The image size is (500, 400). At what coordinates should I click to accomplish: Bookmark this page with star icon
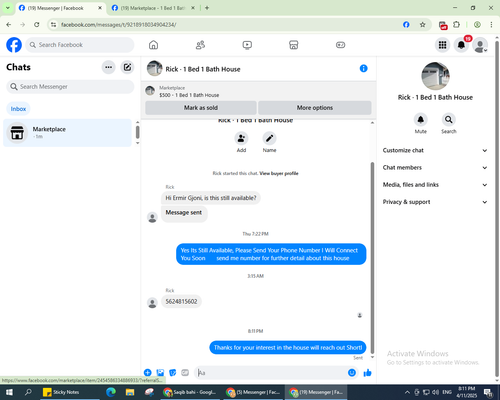422,25
